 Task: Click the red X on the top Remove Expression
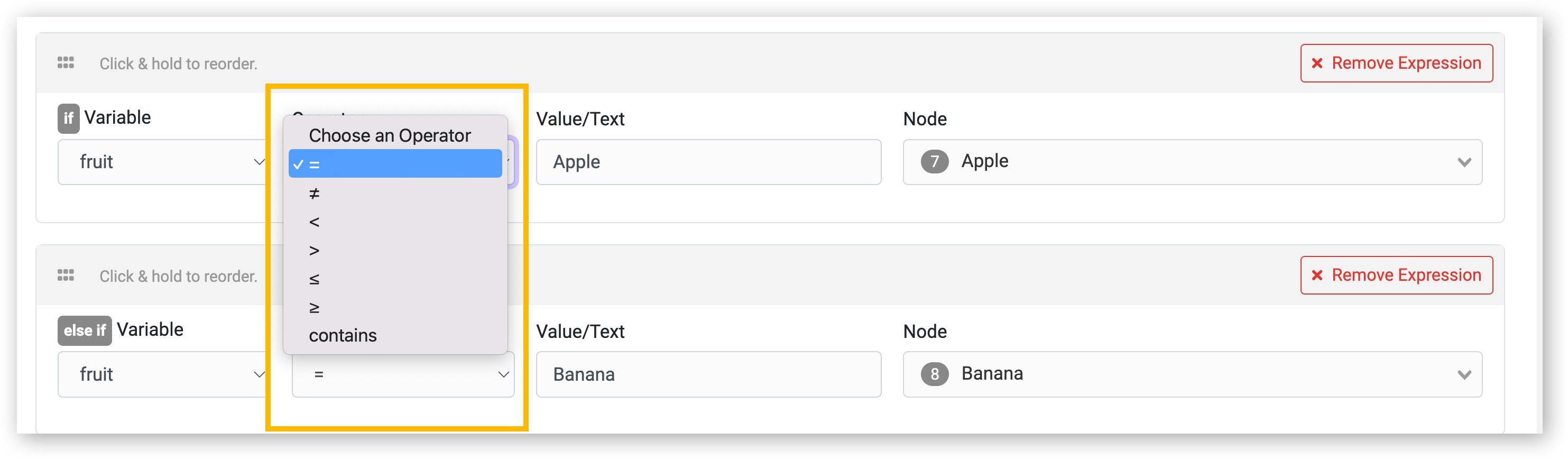click(x=1316, y=63)
